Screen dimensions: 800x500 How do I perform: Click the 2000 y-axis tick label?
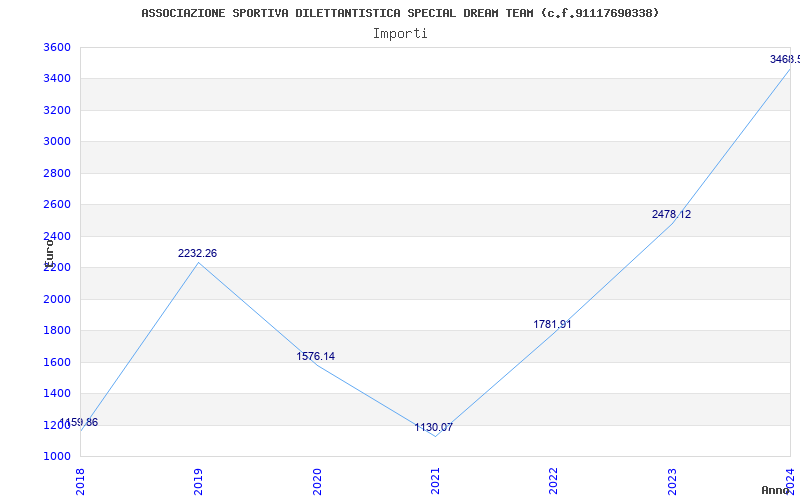(57, 299)
